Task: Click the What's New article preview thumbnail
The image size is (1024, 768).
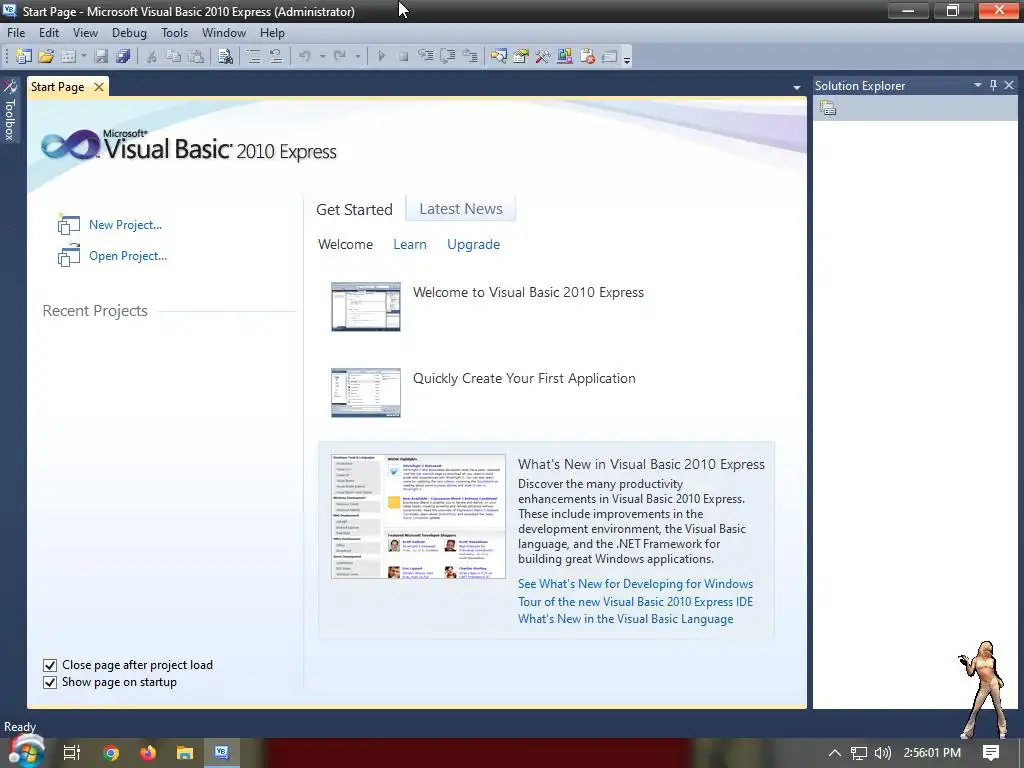Action: tap(418, 516)
